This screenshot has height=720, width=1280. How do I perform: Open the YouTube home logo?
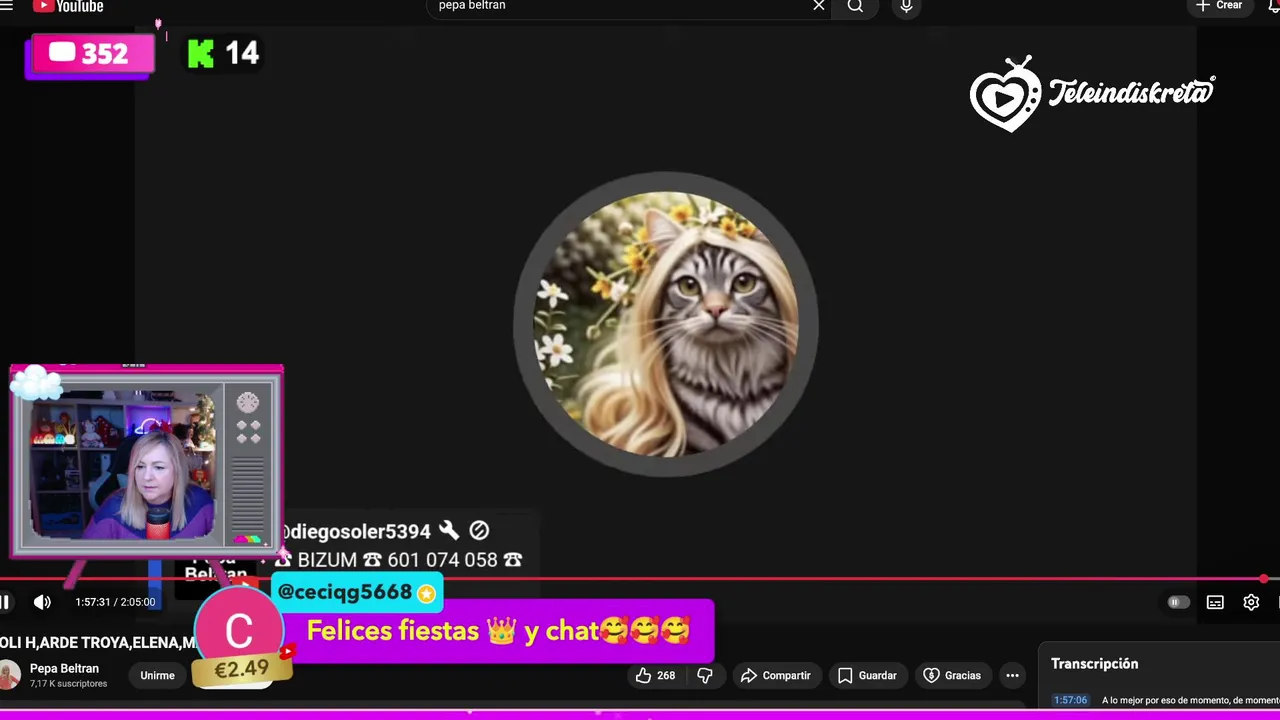[x=68, y=6]
